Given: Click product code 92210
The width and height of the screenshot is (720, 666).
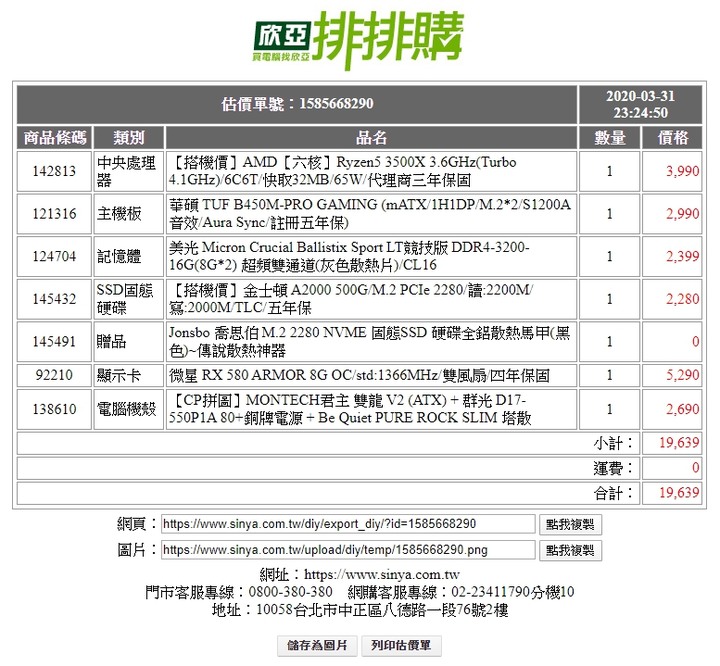Looking at the screenshot, I should pyautogui.click(x=54, y=375).
